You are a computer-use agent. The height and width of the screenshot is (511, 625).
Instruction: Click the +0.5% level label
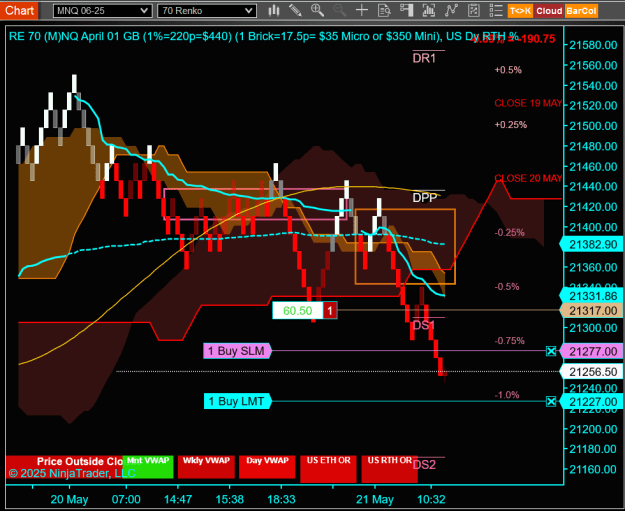508,70
